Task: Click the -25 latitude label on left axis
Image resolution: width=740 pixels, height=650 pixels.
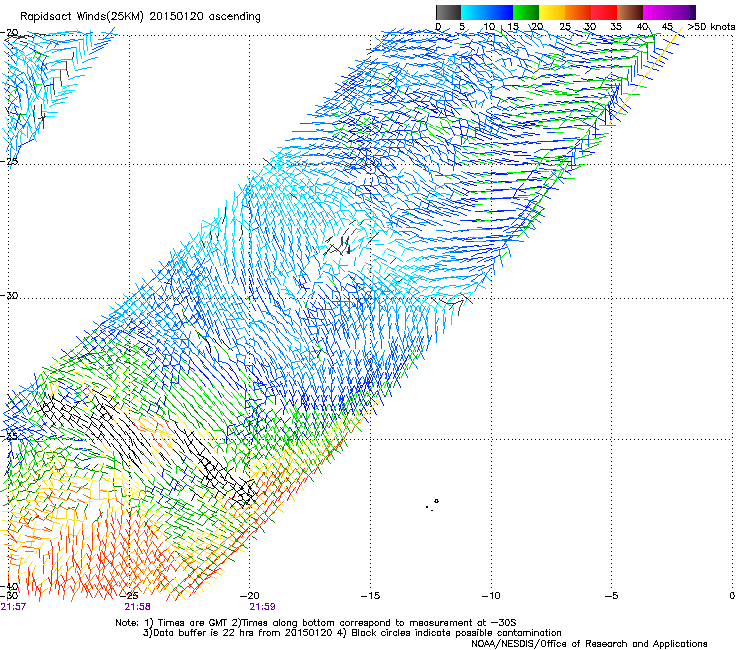Action: tap(9, 161)
